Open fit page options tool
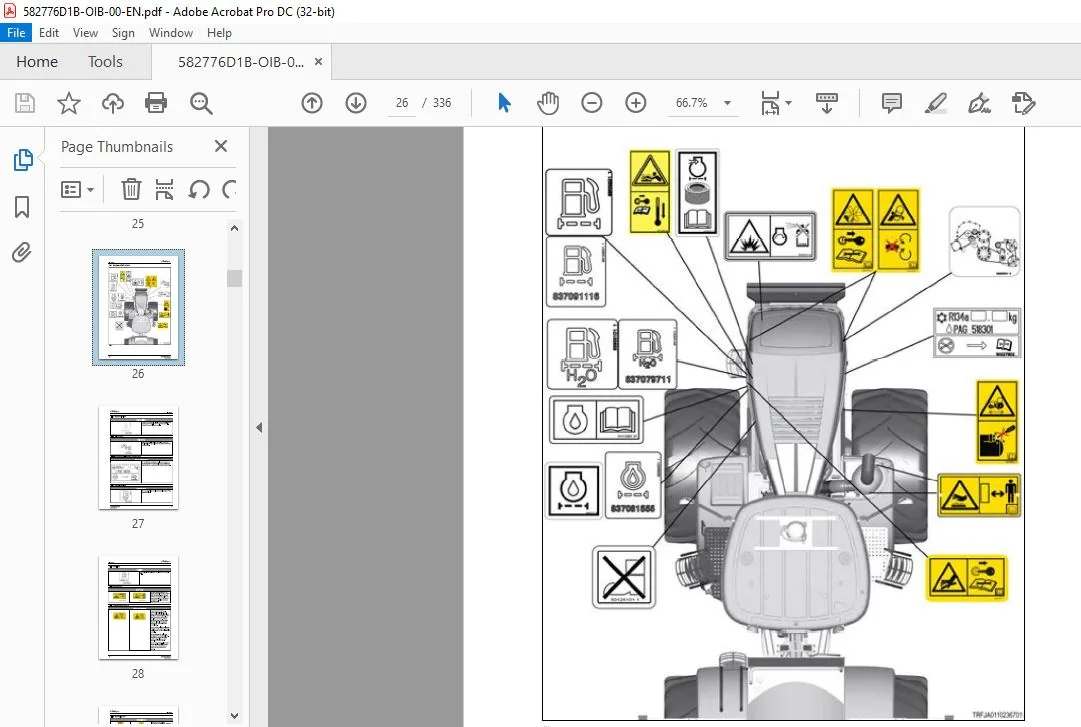This screenshot has width=1081, height=727. (770, 103)
